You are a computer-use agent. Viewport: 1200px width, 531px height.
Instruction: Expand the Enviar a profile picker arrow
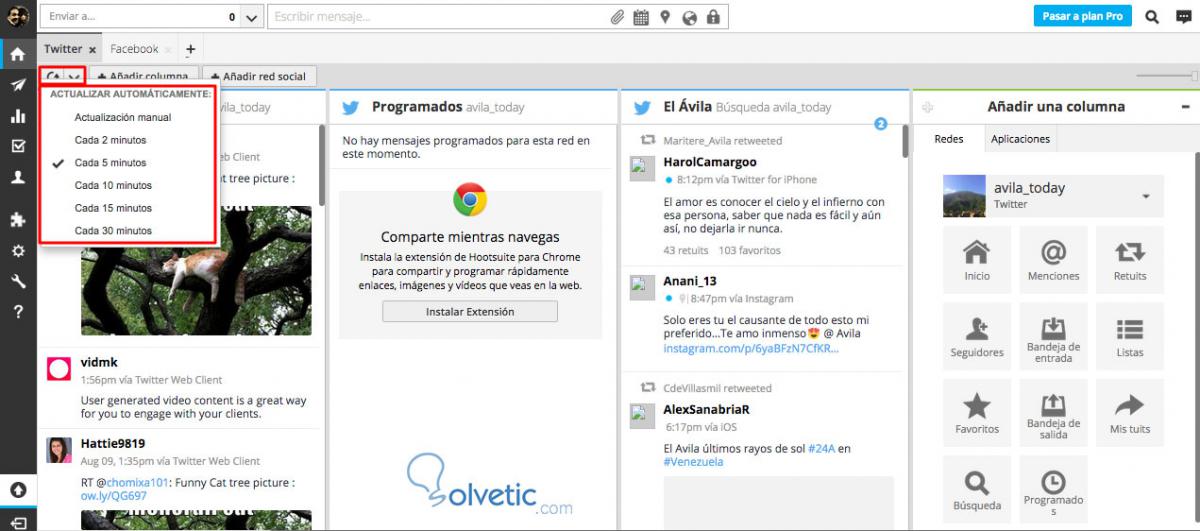coord(251,17)
